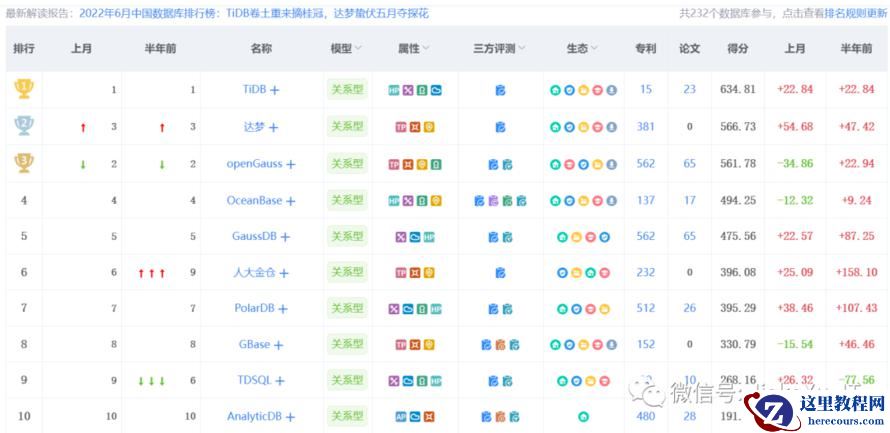The image size is (890, 433).
Task: Click the blue AP attribute icon in AnalyticDB row
Action: coord(401,417)
